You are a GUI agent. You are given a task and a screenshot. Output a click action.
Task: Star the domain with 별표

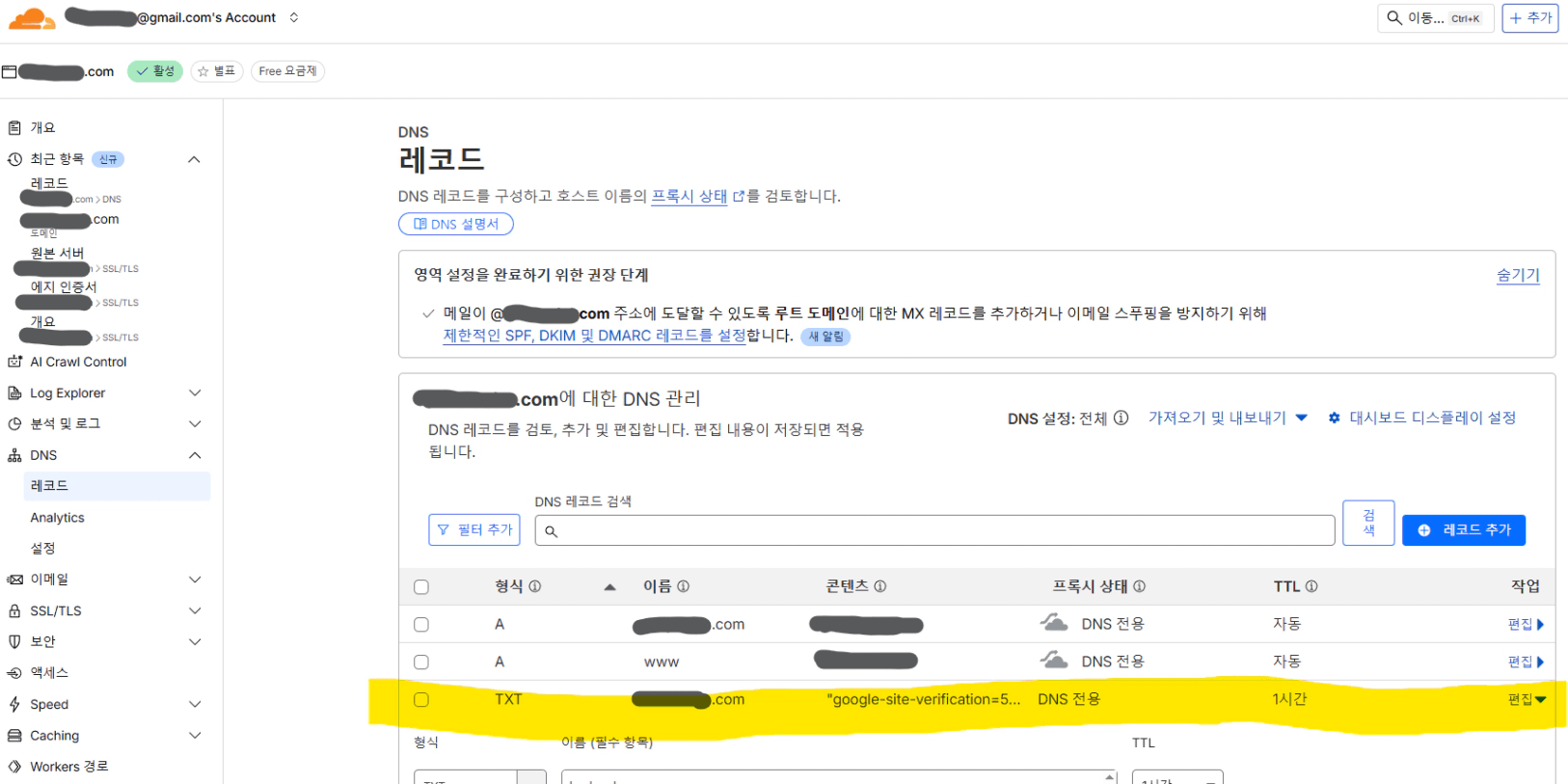coord(217,71)
